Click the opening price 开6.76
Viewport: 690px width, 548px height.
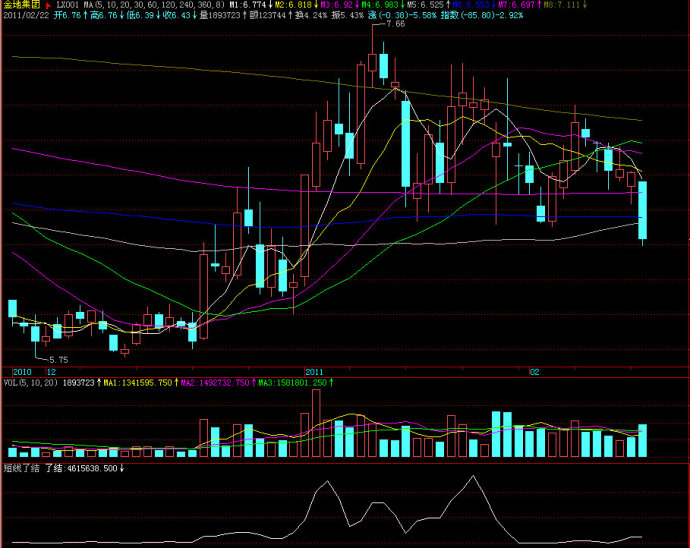[x=67, y=15]
